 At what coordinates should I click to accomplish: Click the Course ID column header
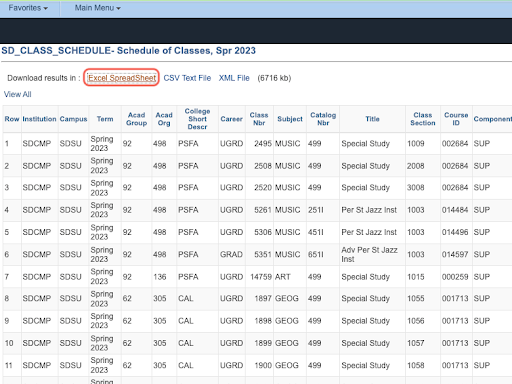(456, 119)
